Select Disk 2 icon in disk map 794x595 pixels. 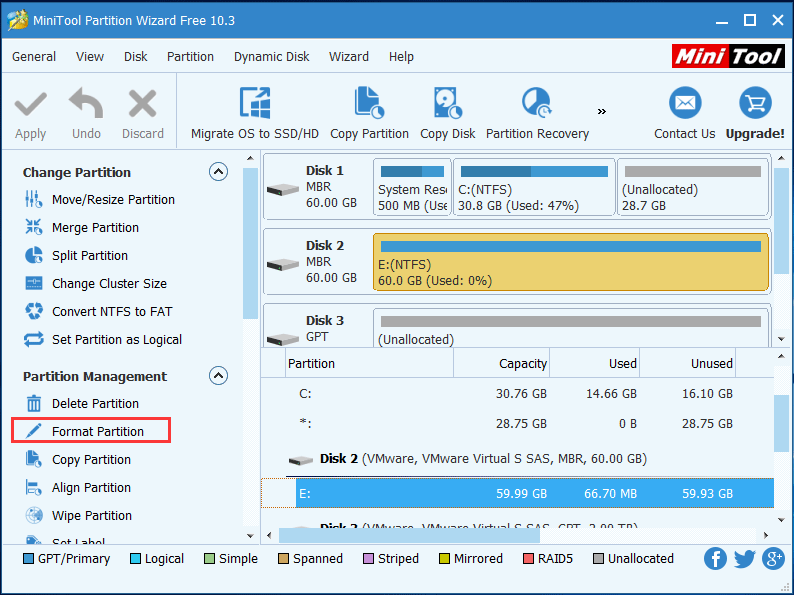click(x=283, y=264)
